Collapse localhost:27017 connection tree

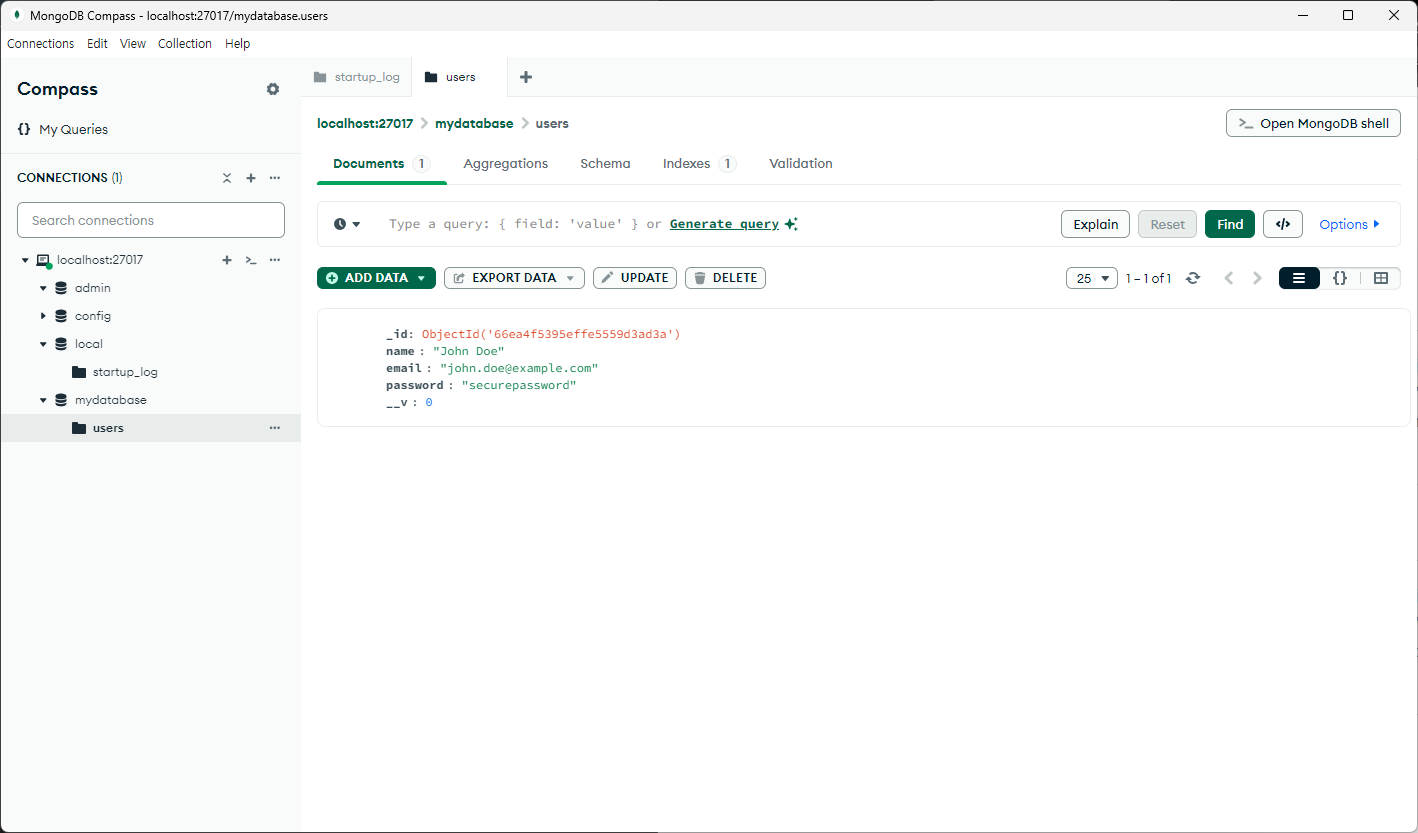[x=25, y=260]
